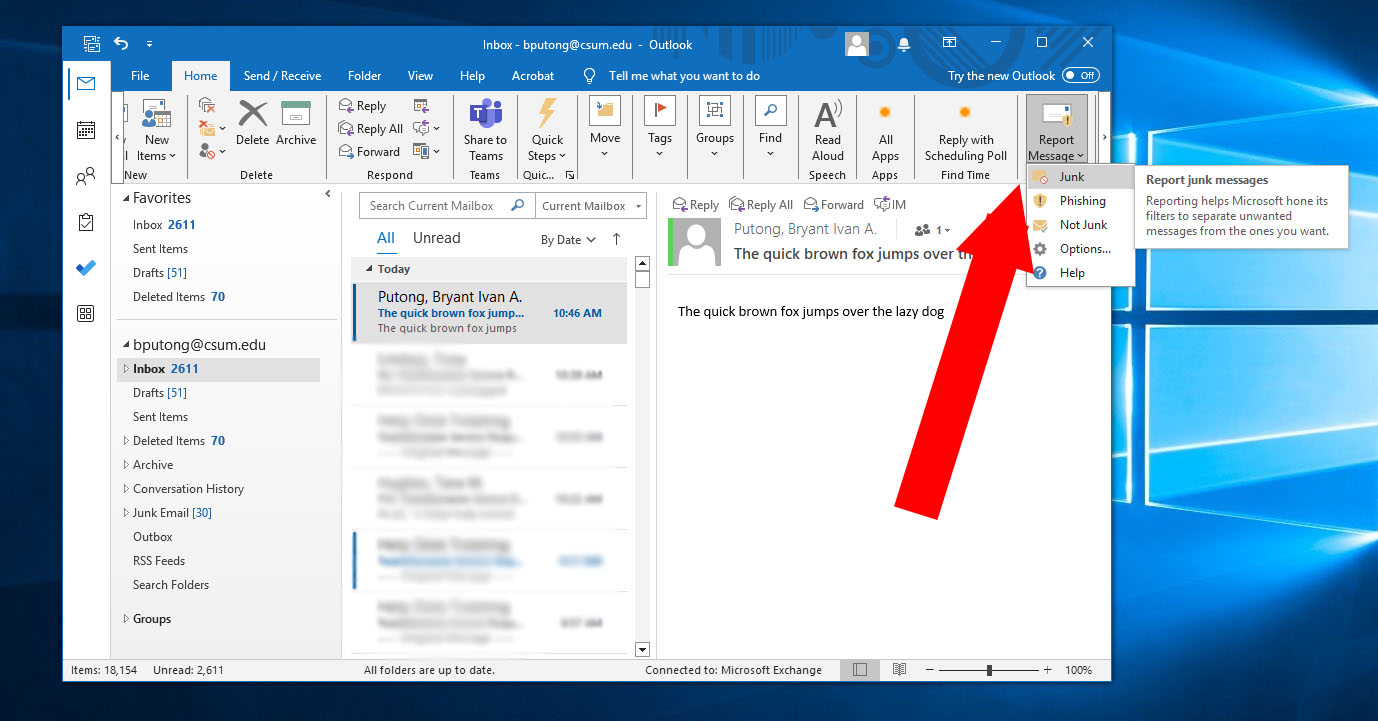This screenshot has width=1378, height=721.
Task: Reverse the sort order arrow in the message list
Action: pyautogui.click(x=616, y=239)
